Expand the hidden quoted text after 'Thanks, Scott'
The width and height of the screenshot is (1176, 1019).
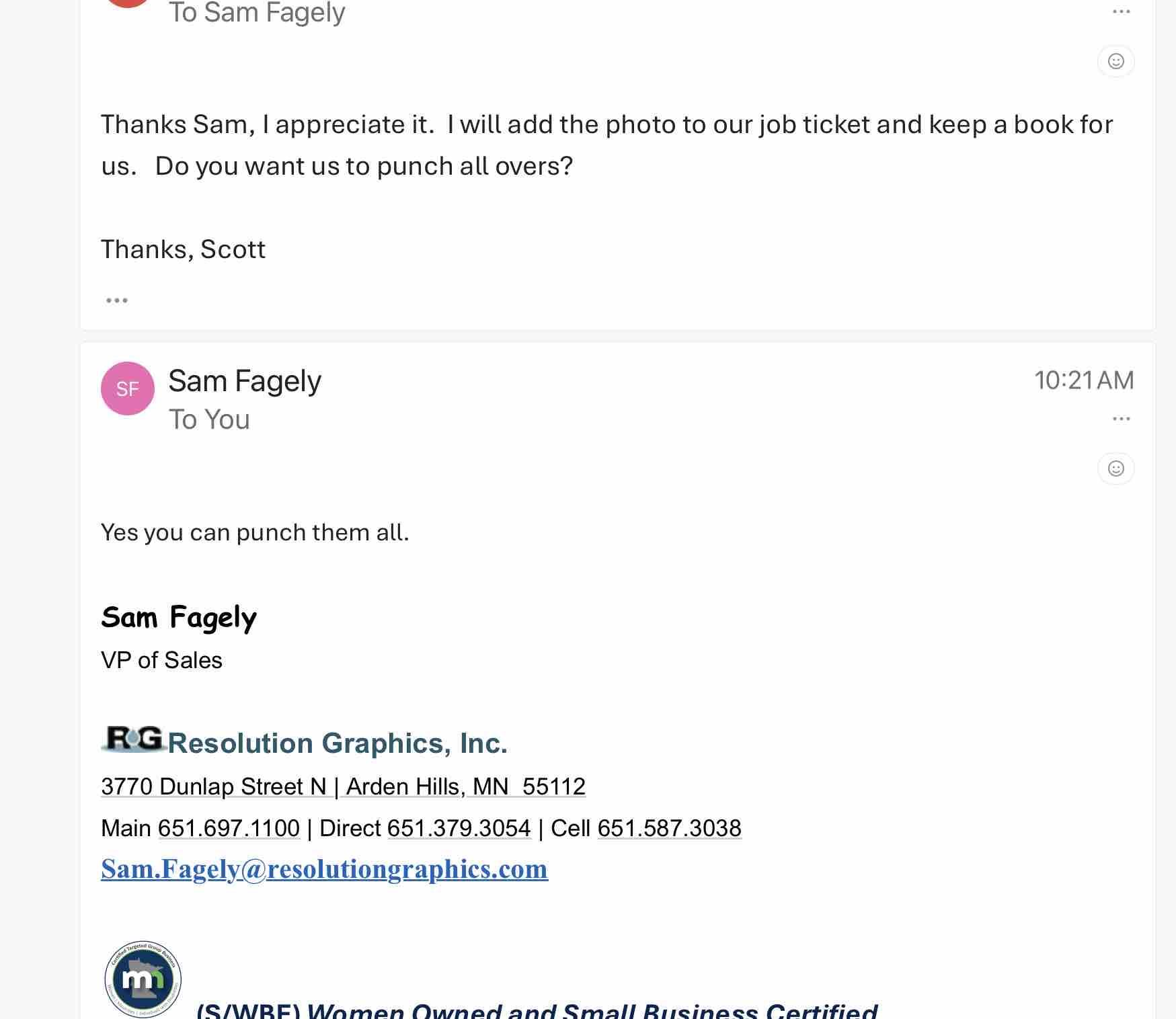[116, 300]
